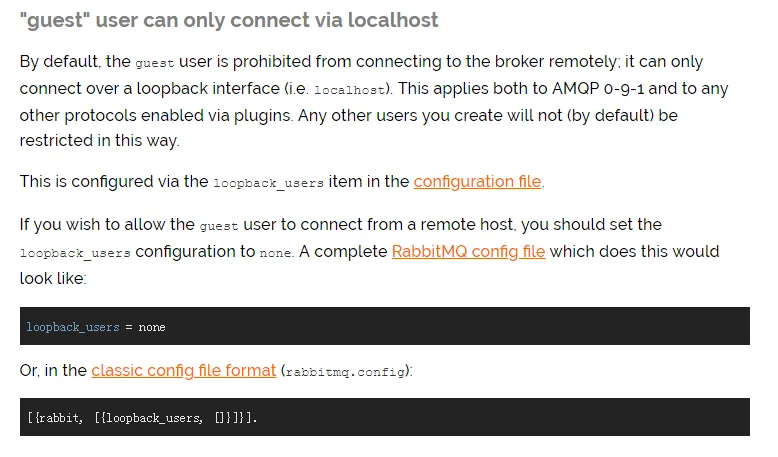Follow the "RabbitMQ config file" link

click(x=468, y=251)
